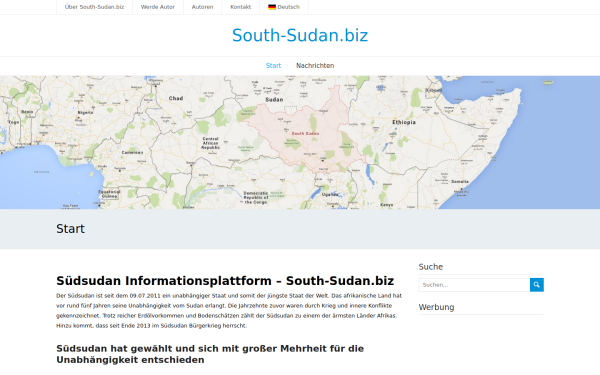Click the heading Südsudan hat gewählt
The image size is (600, 375).
click(x=210, y=354)
